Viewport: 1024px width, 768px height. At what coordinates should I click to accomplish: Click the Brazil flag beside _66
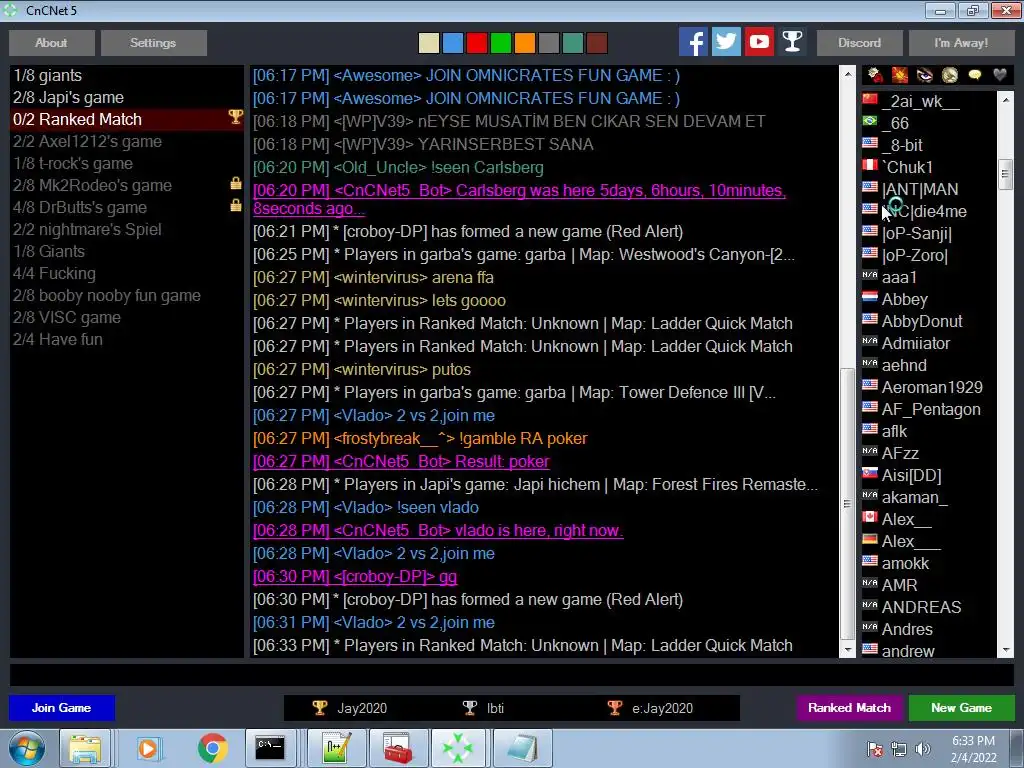coord(870,121)
